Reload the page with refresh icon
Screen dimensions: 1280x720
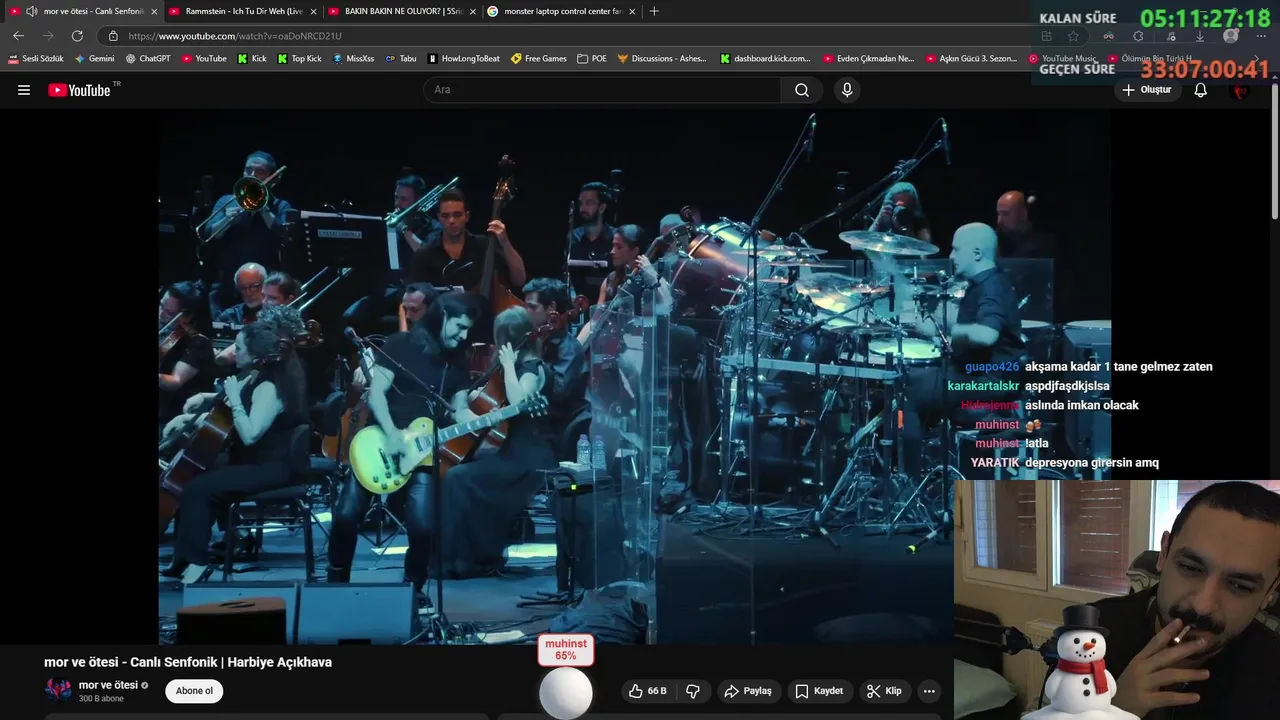77,36
